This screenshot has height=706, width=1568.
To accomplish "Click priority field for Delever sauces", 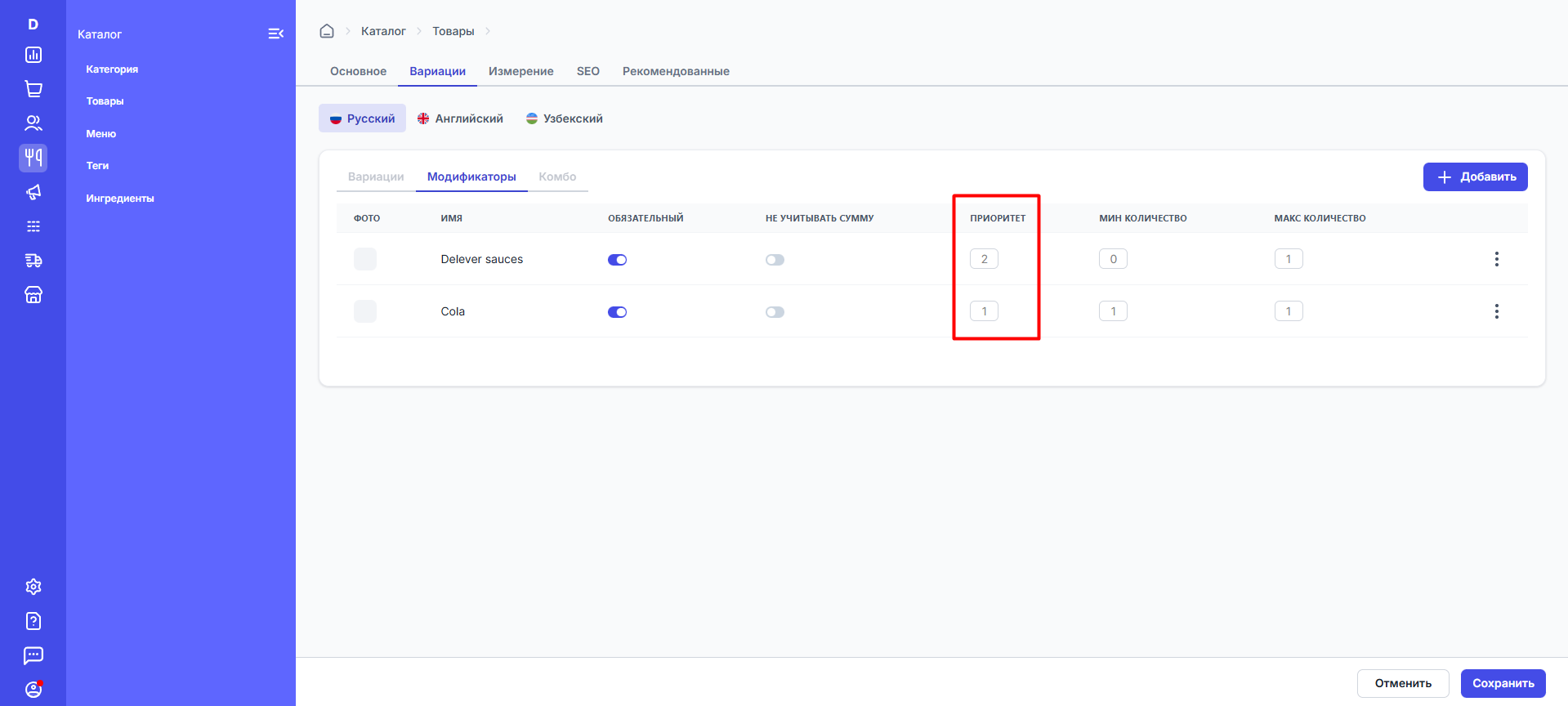I will click(x=984, y=259).
